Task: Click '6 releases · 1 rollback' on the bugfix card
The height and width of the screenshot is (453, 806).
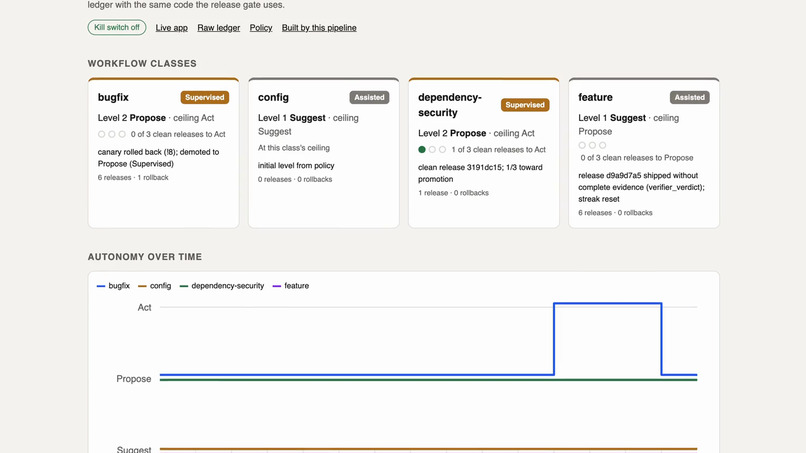Action: (x=133, y=177)
